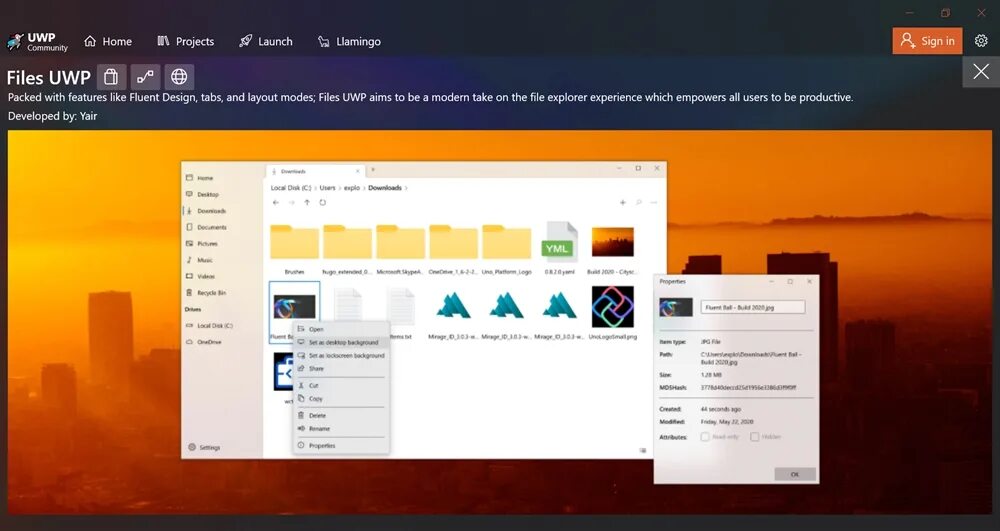1000x531 pixels.
Task: Choose Share in the context menu
Action: coord(341,368)
